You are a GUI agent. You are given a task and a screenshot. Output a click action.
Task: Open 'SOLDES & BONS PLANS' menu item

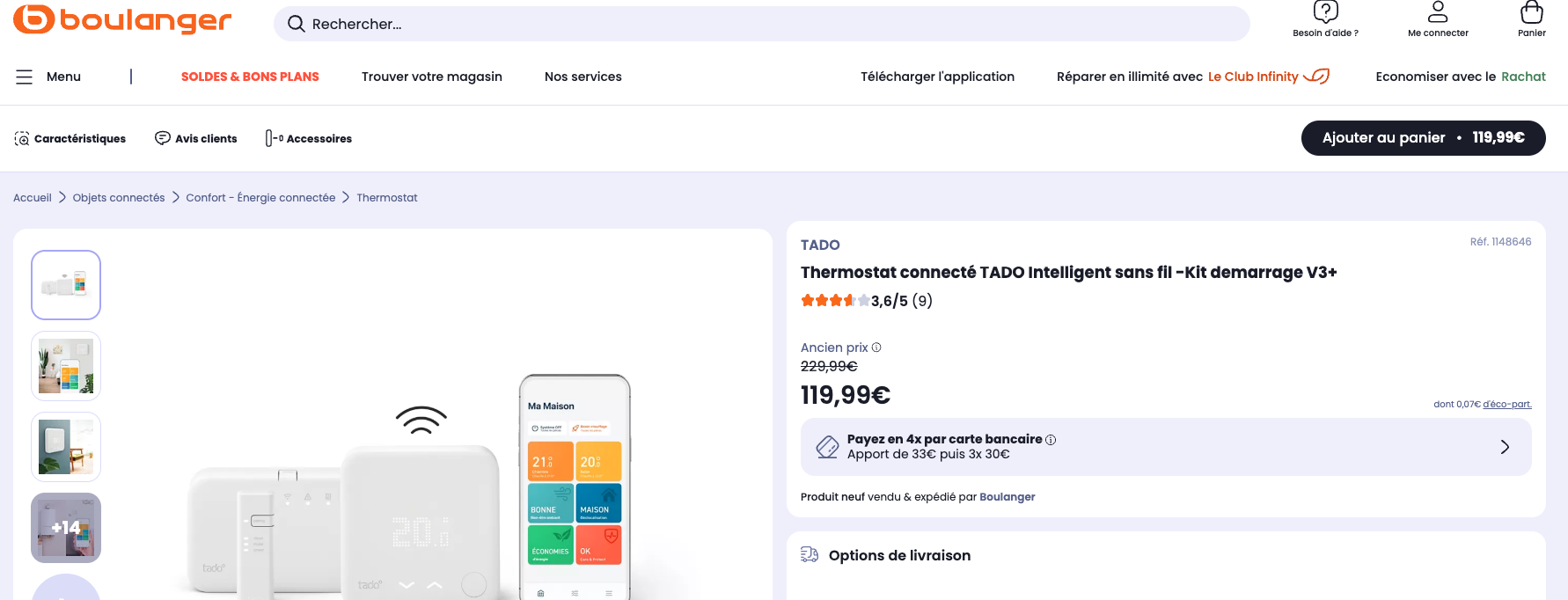[250, 77]
